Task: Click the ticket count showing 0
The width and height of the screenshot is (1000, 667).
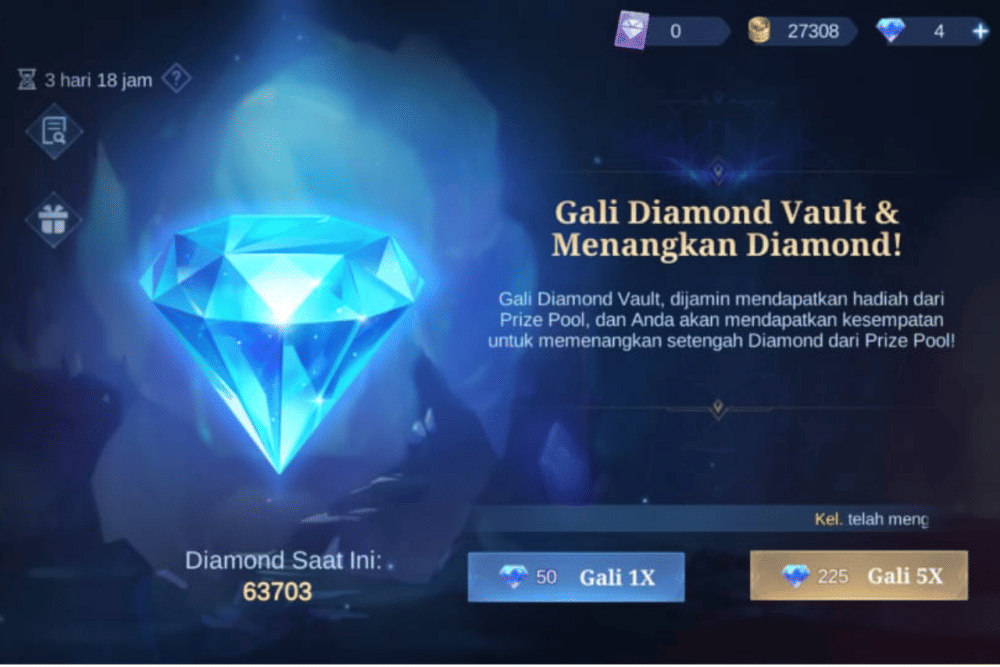Action: [675, 31]
